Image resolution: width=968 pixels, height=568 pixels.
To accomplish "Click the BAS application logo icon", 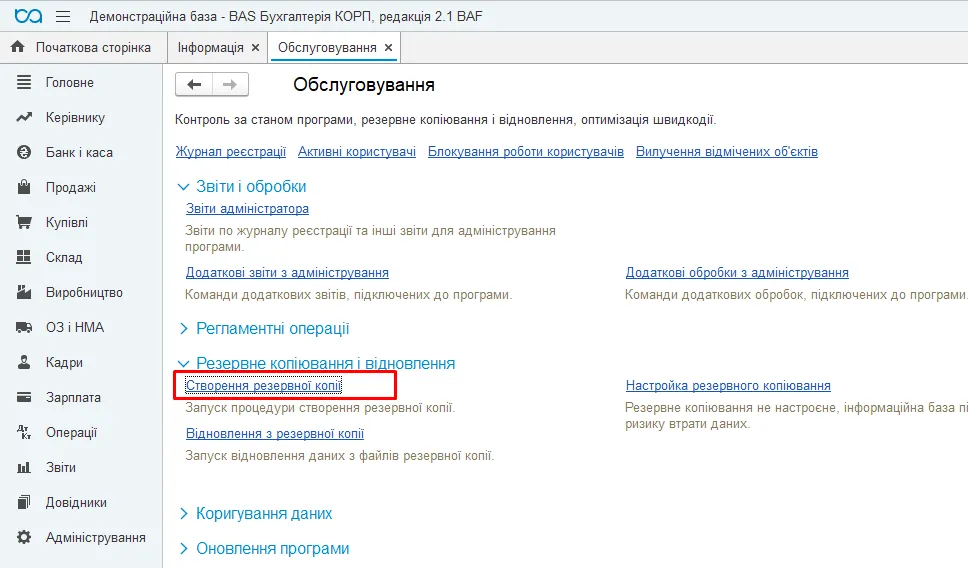I will [x=28, y=16].
